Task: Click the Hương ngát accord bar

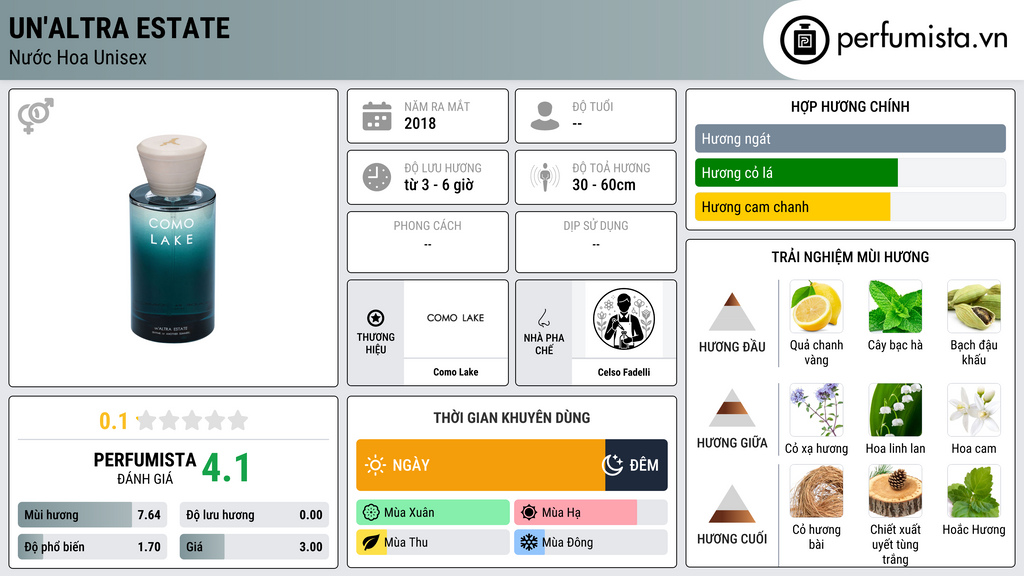Action: coord(850,138)
